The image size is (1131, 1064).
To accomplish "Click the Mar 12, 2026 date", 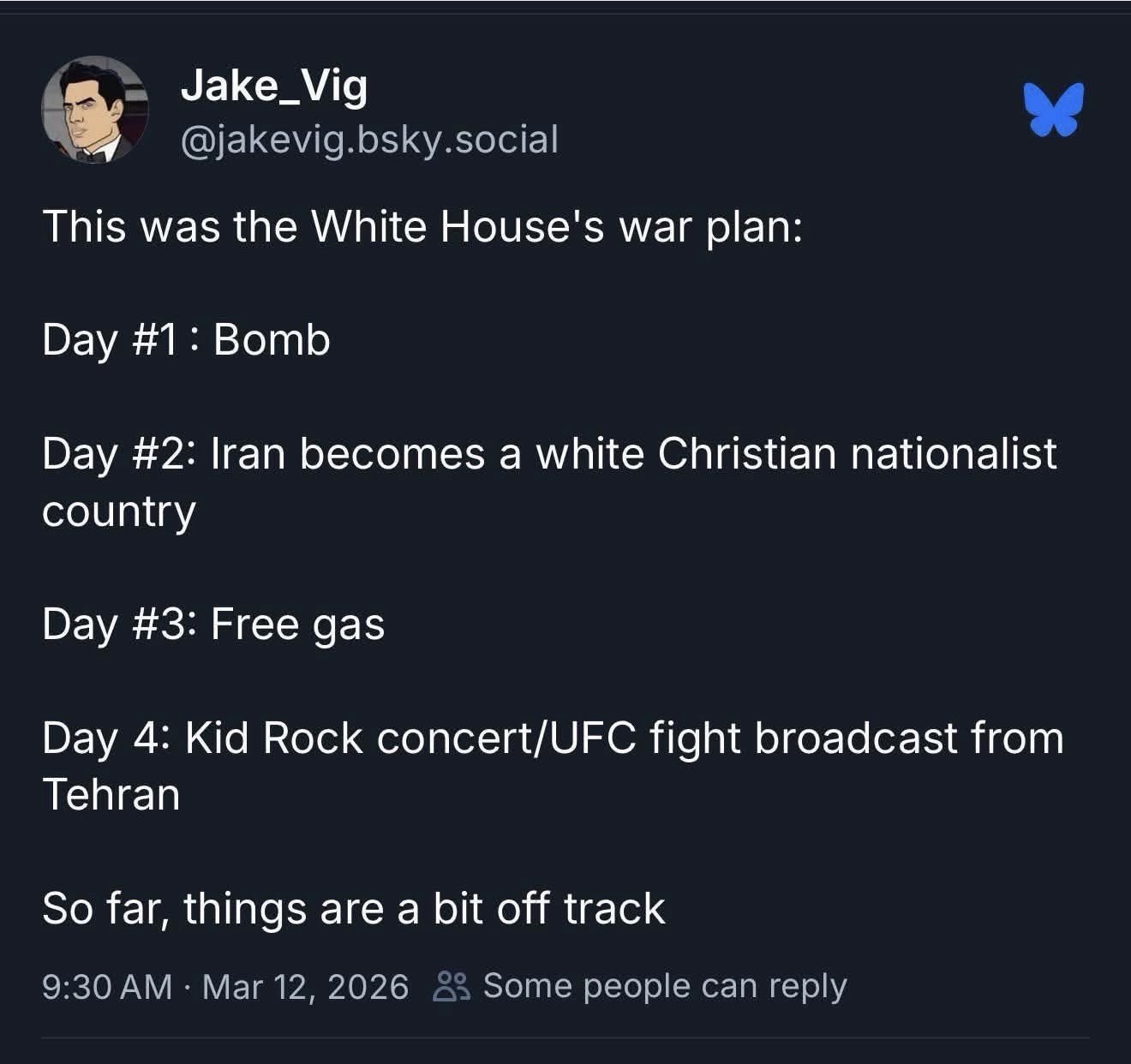I will (306, 986).
